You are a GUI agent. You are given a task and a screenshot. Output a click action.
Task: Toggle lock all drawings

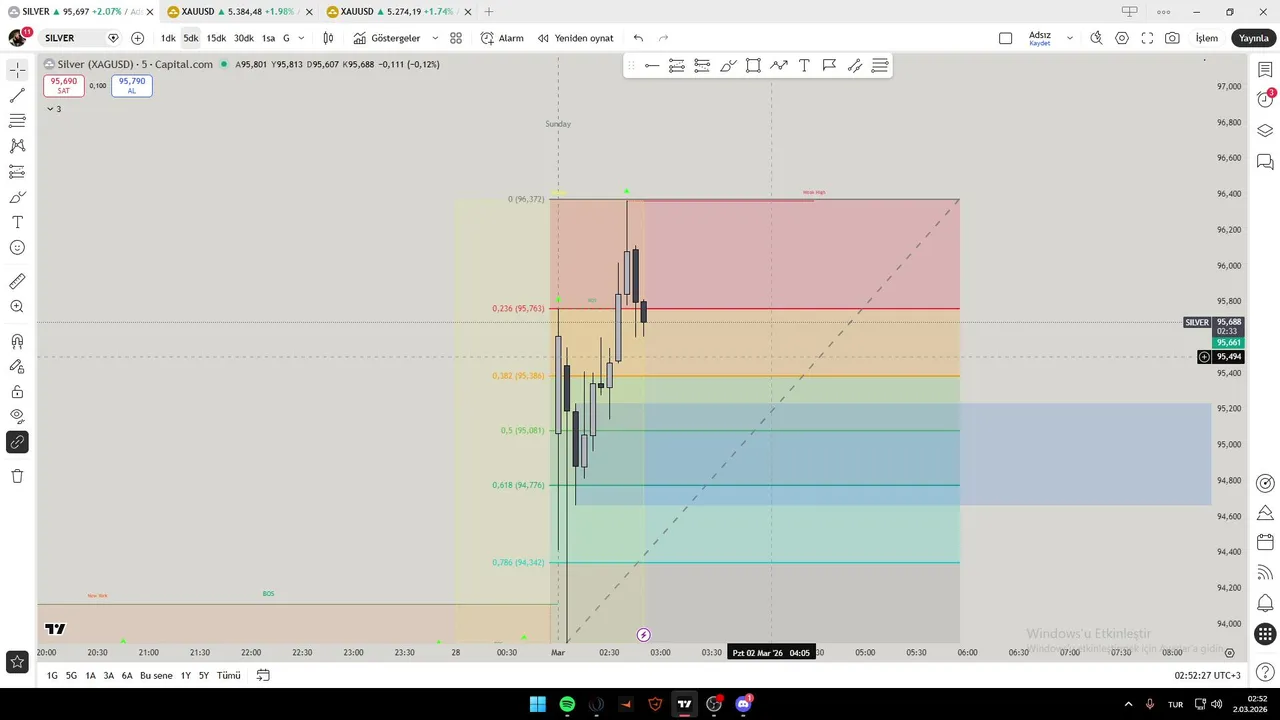pyautogui.click(x=17, y=392)
